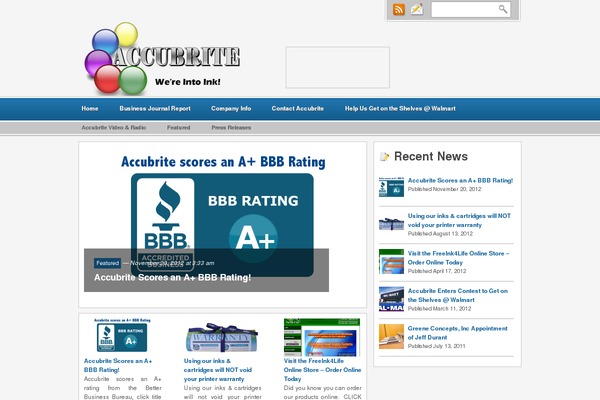Click the empty banner box in header
This screenshot has height=400, width=600.
coord(338,67)
